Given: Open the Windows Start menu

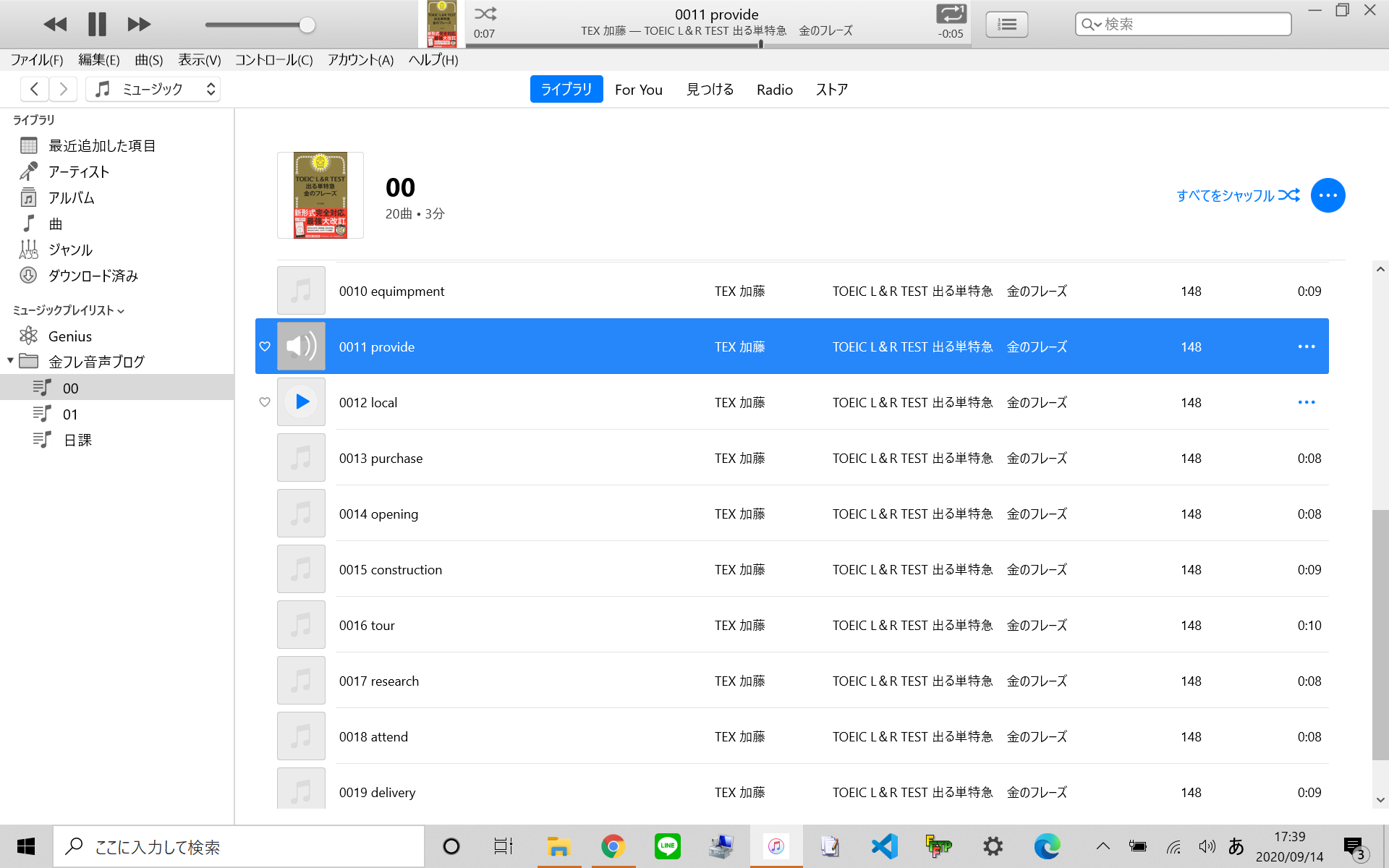Looking at the screenshot, I should coord(26,846).
